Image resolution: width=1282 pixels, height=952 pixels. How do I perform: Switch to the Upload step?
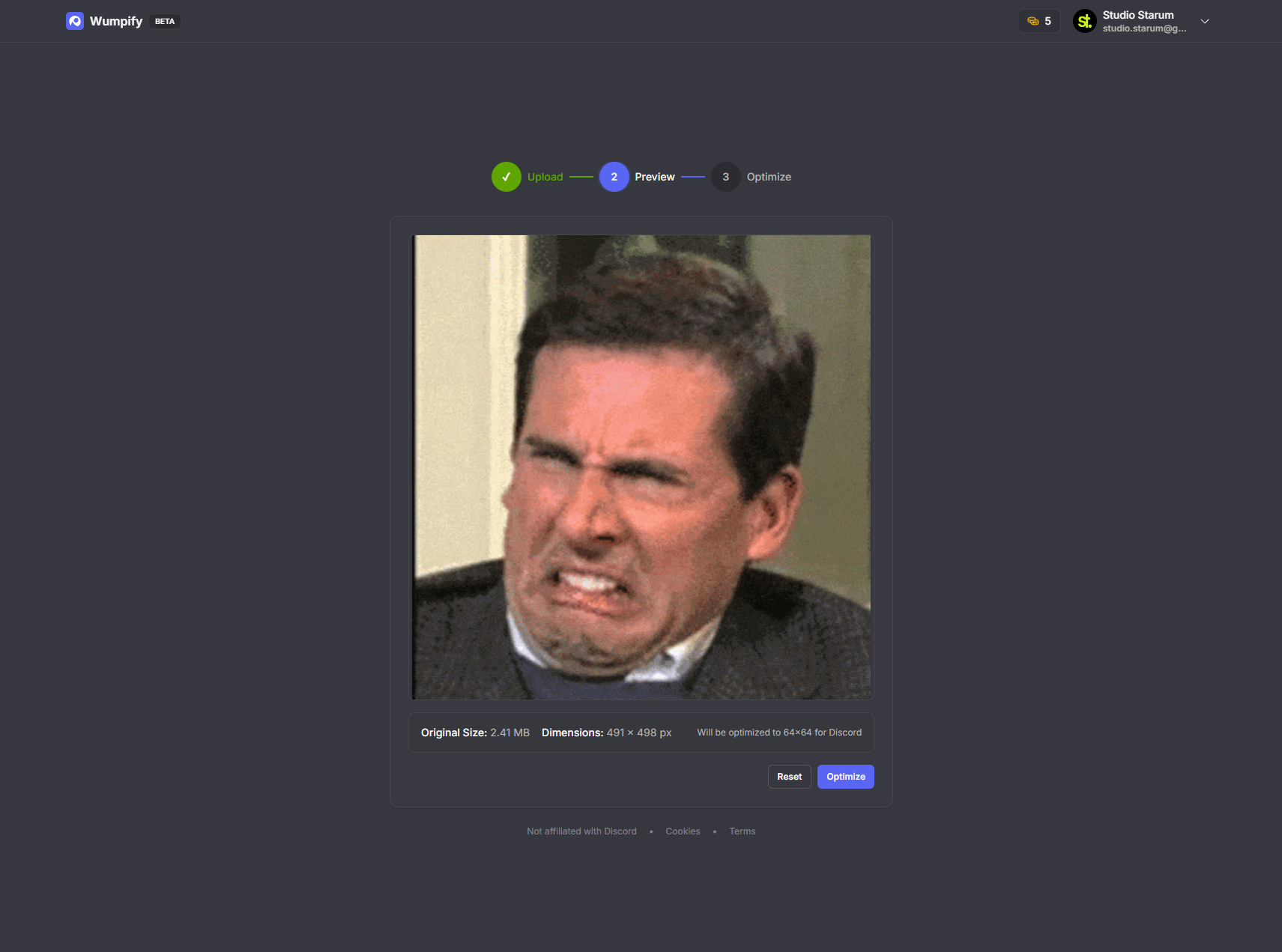click(545, 176)
